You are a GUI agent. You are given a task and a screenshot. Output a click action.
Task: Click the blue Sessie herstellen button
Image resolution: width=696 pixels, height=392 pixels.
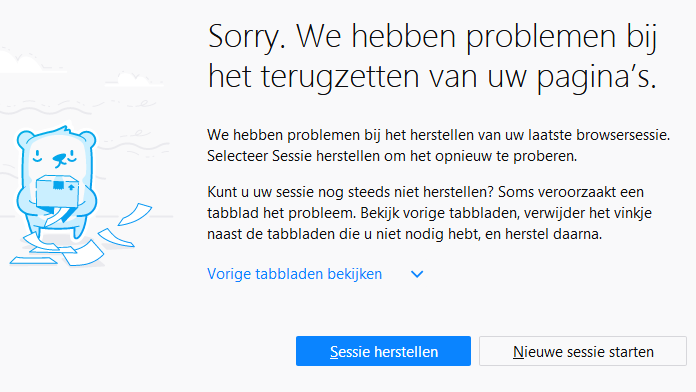383,351
